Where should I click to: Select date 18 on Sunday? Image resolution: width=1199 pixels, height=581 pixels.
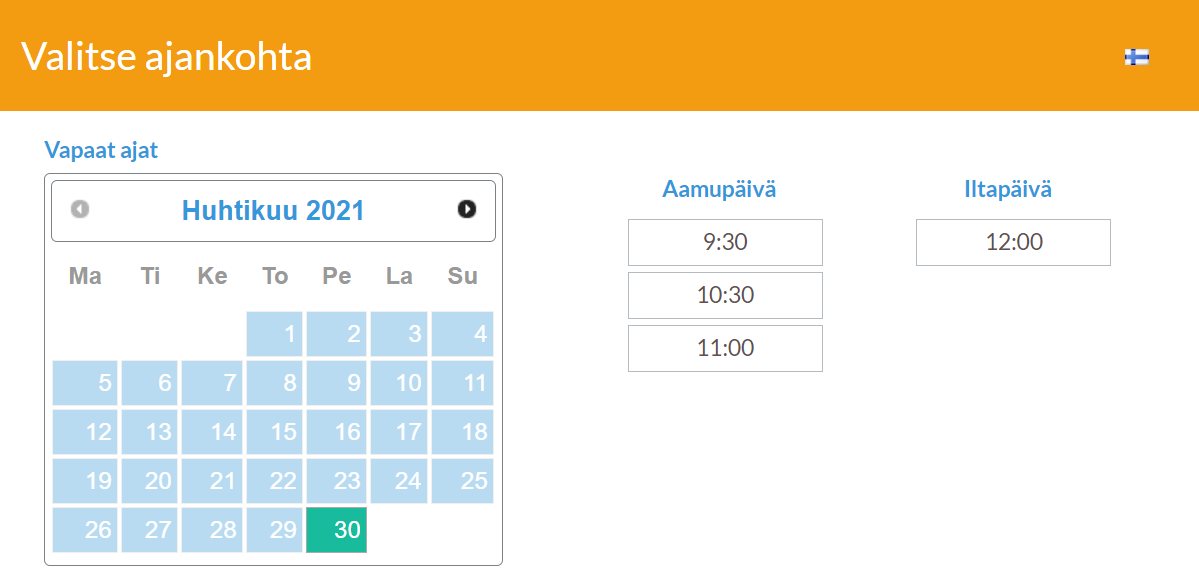462,432
